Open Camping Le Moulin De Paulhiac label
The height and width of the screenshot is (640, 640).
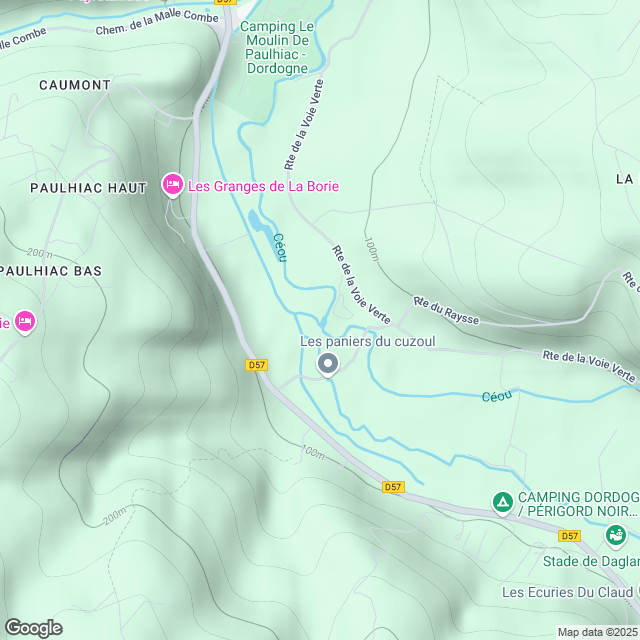(277, 47)
